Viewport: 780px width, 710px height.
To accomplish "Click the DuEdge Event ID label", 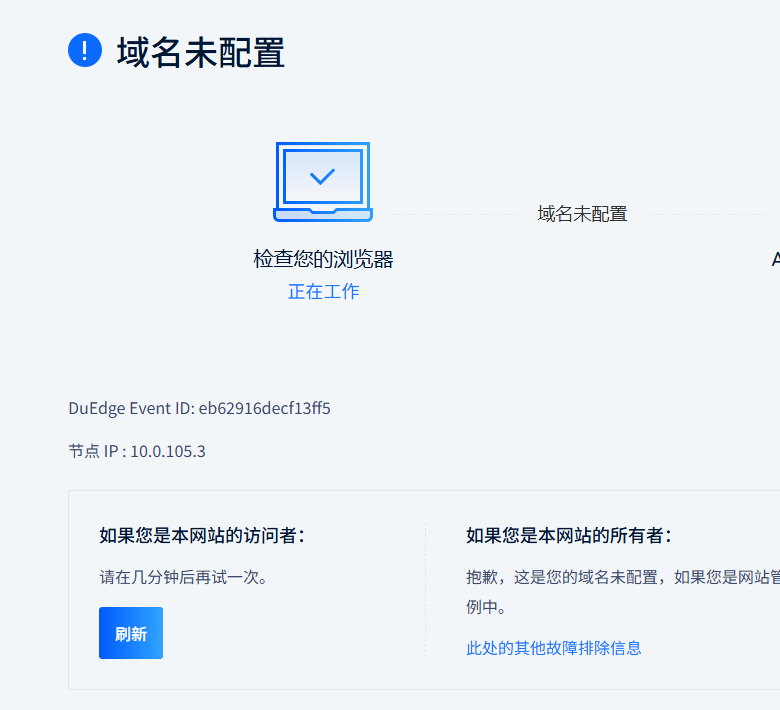I will tap(131, 408).
